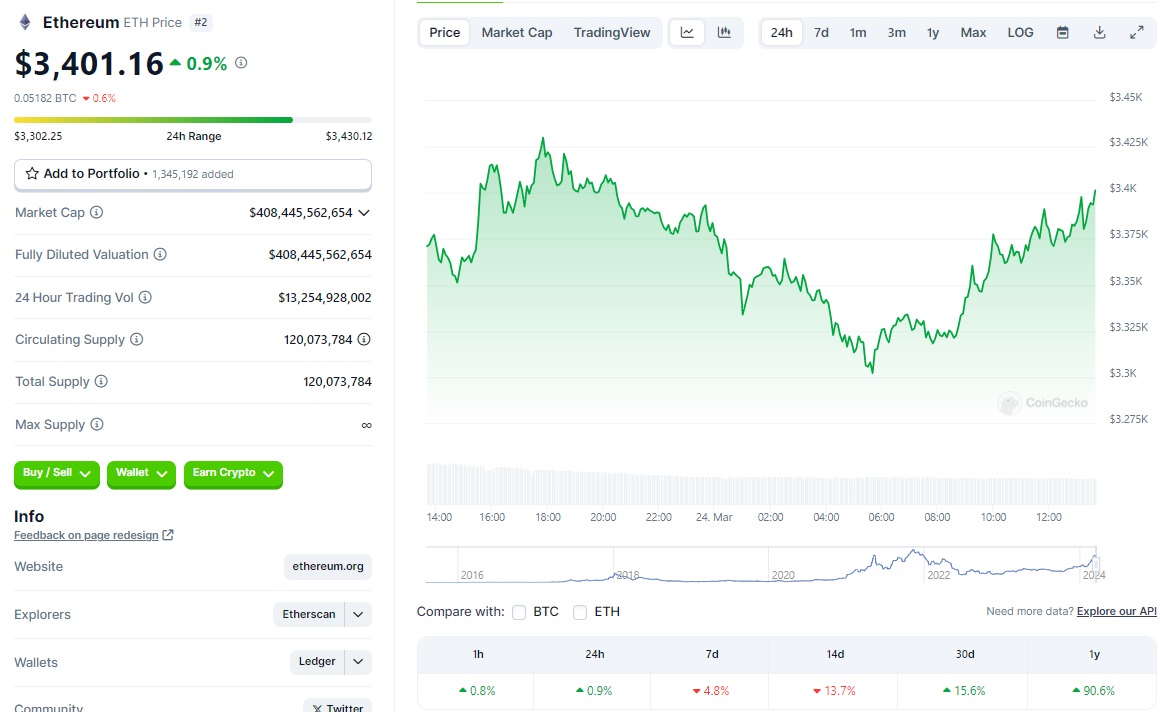The height and width of the screenshot is (712, 1160).
Task: Click the download chart data icon
Action: (1099, 33)
